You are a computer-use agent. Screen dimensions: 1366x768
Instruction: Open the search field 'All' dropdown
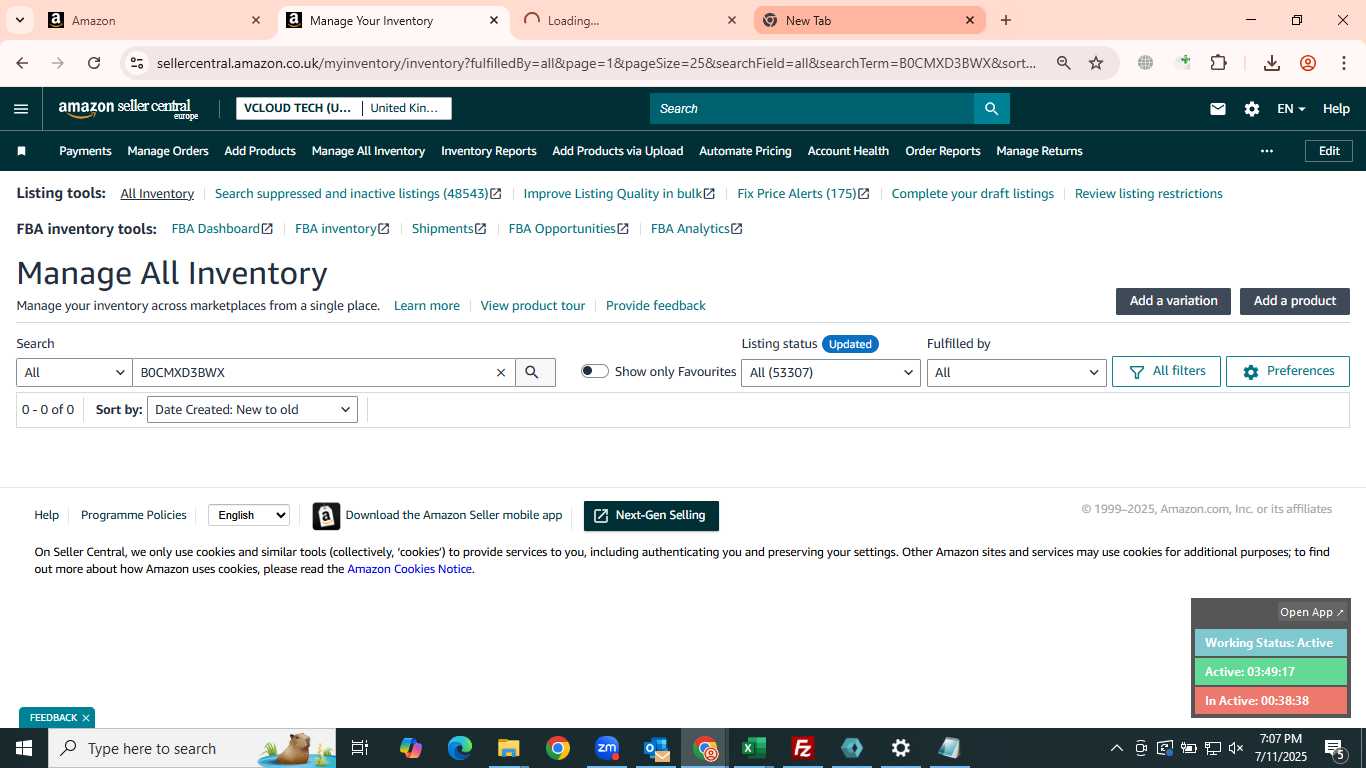[74, 372]
